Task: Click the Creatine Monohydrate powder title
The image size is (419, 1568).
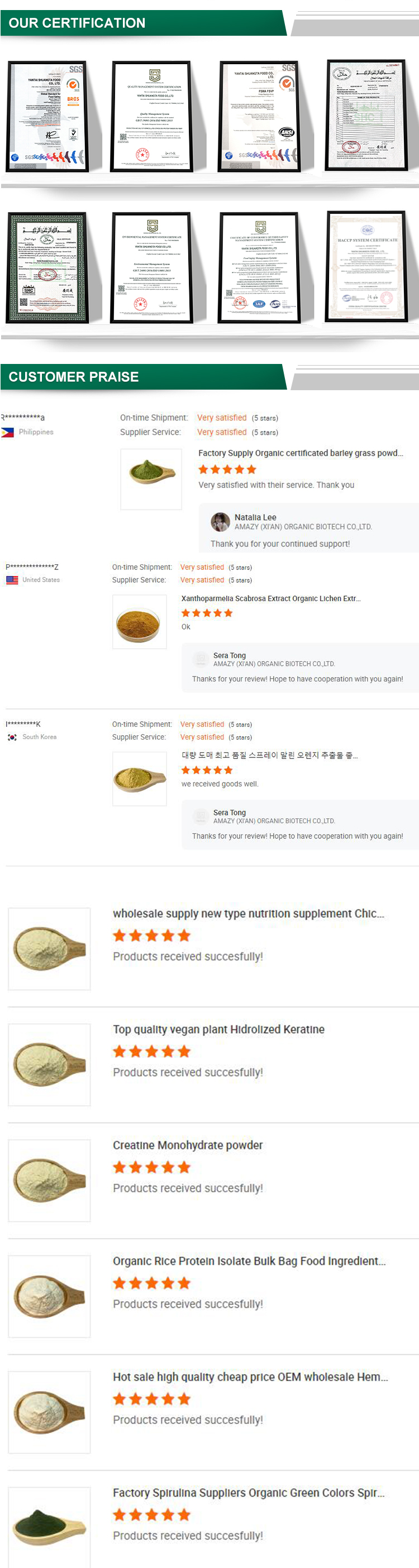Action: (x=188, y=1145)
